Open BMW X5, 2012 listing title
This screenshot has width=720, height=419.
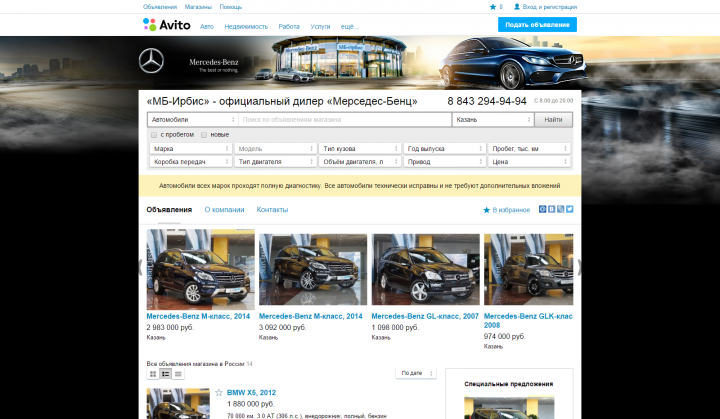point(251,392)
